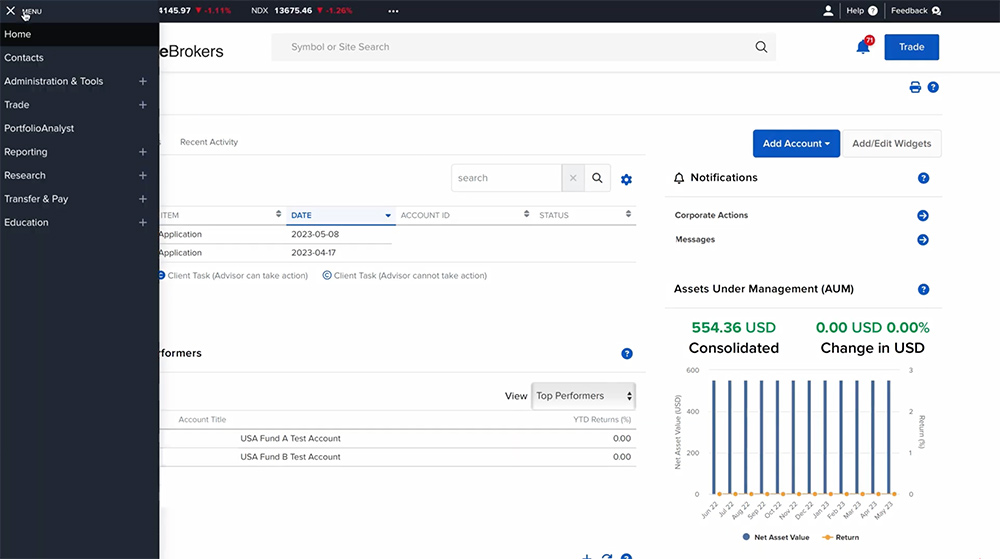Image resolution: width=1000 pixels, height=559 pixels.
Task: Expand the Reporting menu section
Action: pos(143,152)
